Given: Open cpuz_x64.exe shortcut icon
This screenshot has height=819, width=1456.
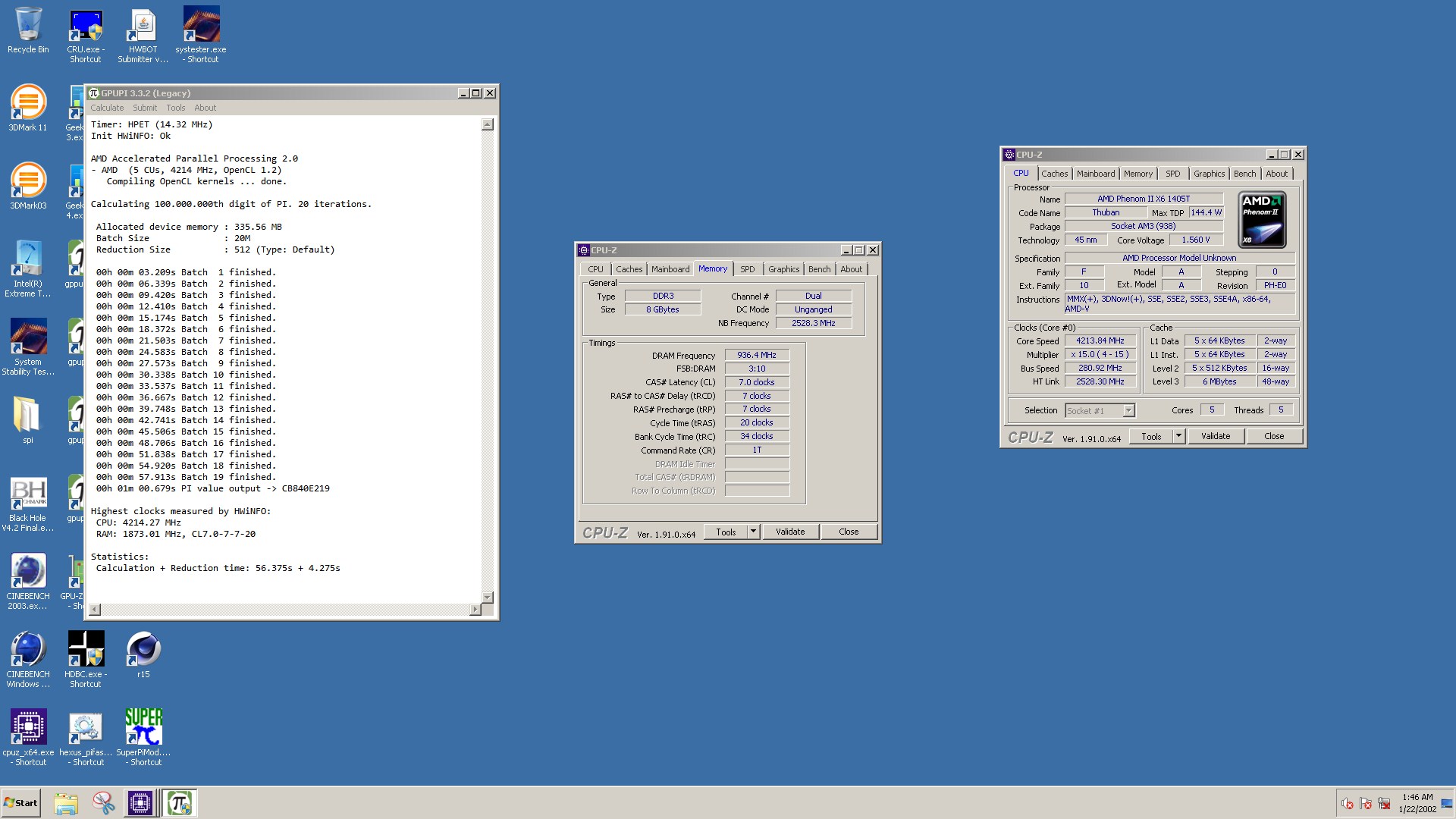Looking at the screenshot, I should pyautogui.click(x=28, y=738).
